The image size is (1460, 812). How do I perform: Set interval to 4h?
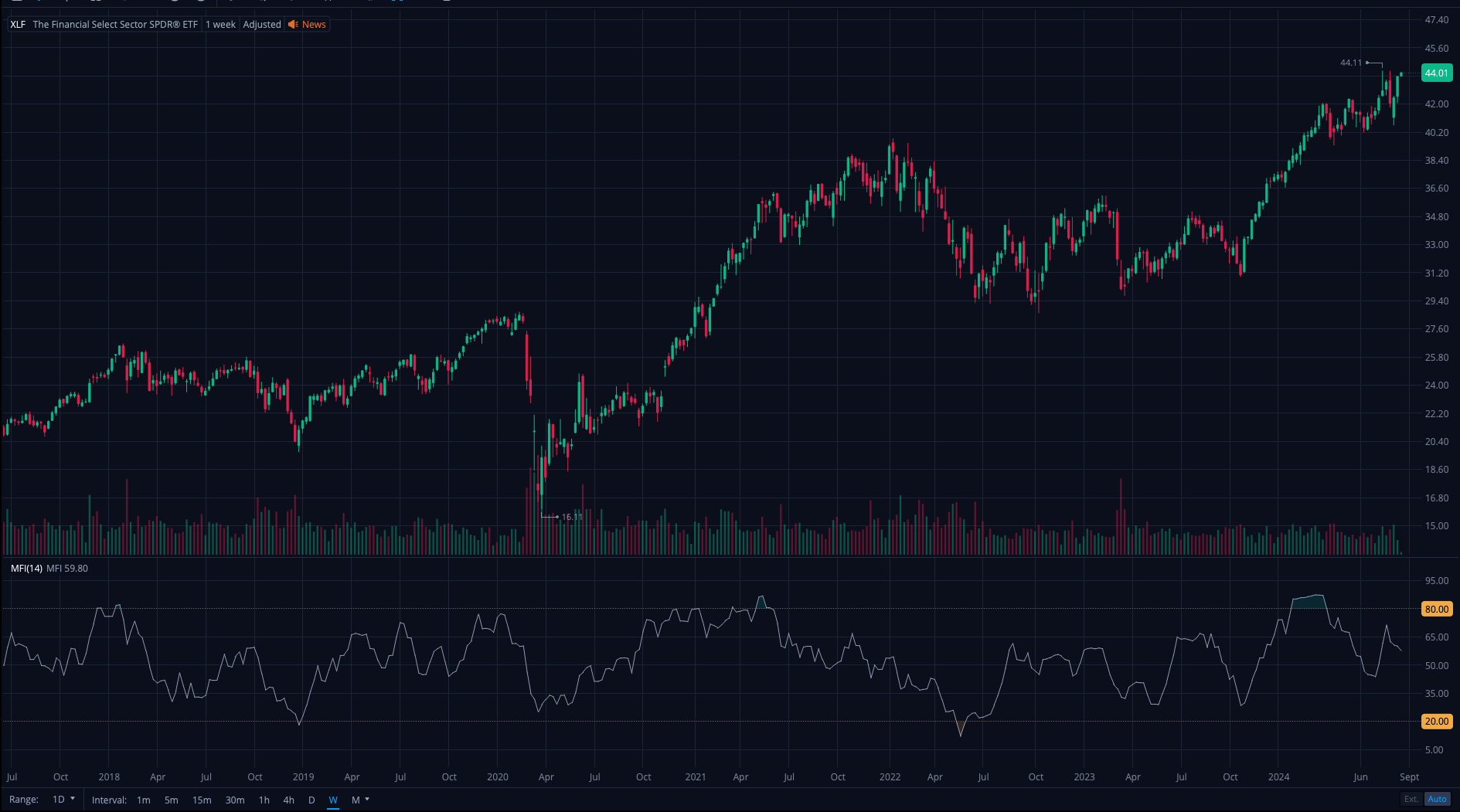click(288, 800)
